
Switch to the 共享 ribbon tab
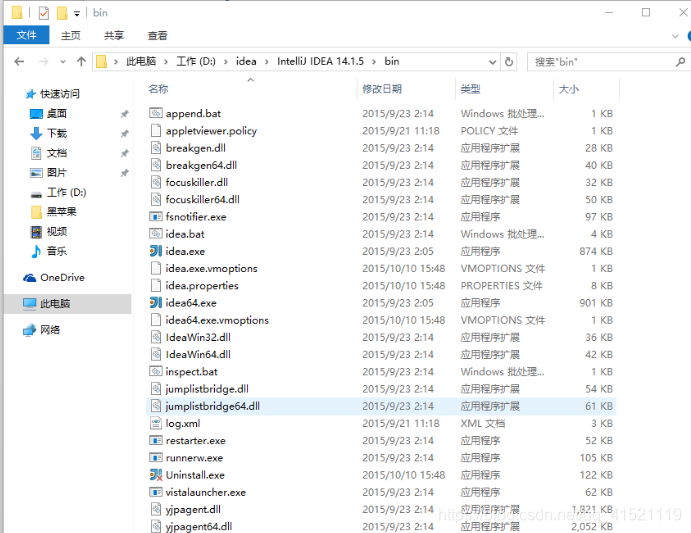click(x=114, y=35)
